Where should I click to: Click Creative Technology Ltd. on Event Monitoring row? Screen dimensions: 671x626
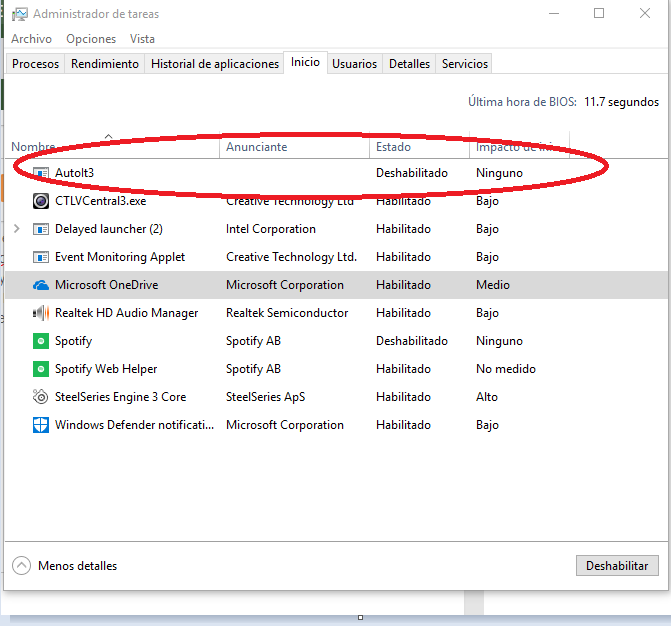tap(291, 257)
